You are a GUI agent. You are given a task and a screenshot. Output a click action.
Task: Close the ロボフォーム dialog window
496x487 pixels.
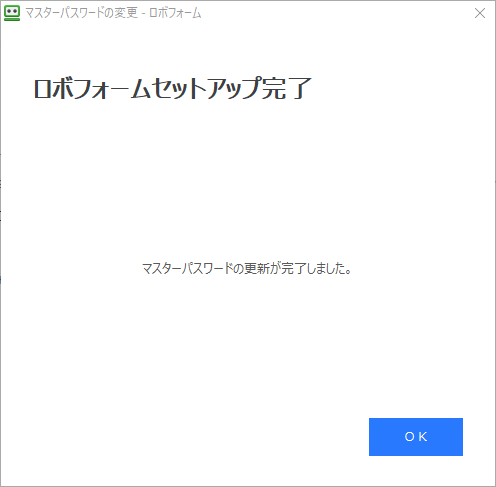[x=480, y=13]
